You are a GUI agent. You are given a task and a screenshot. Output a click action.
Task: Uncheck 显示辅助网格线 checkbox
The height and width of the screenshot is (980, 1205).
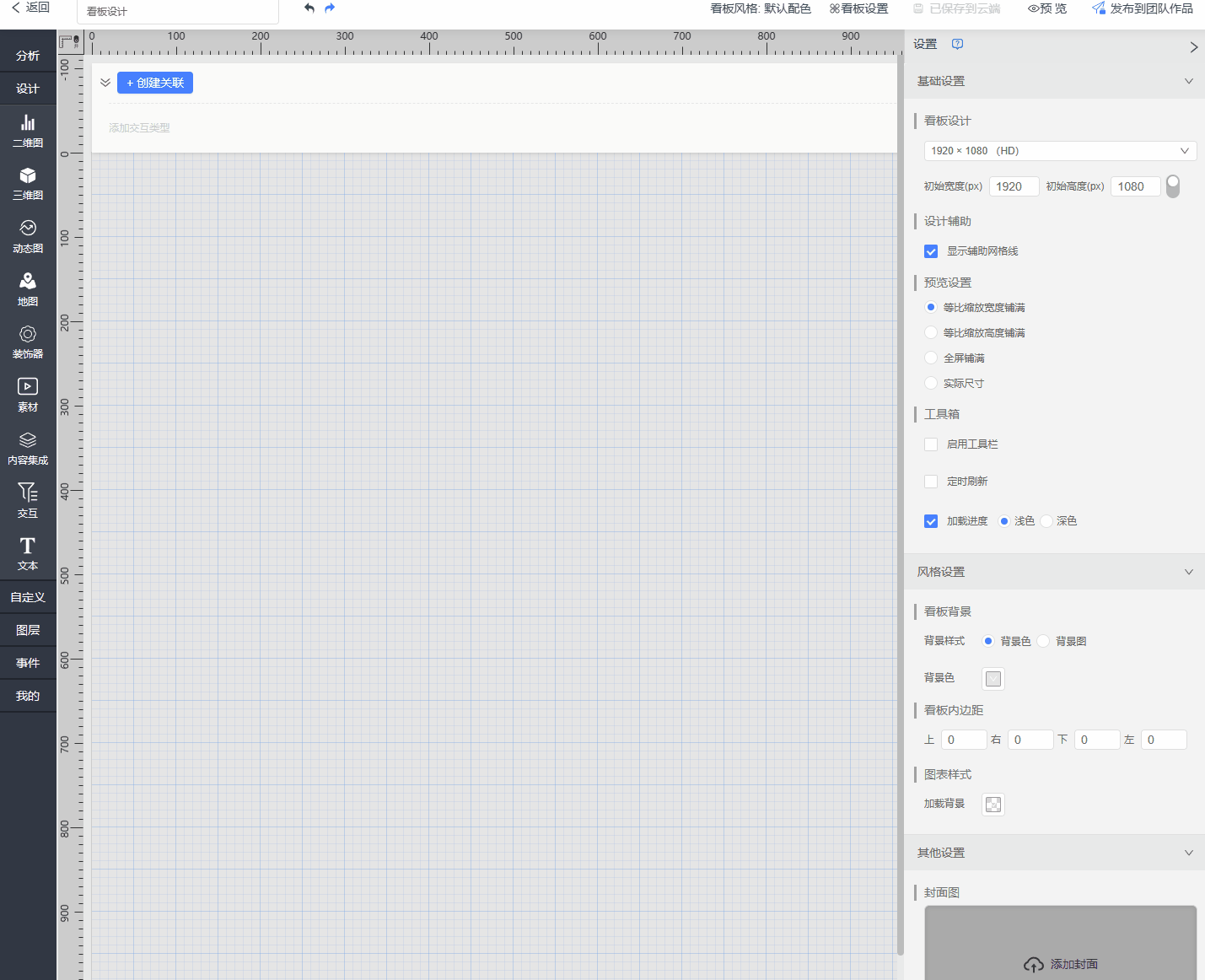click(x=931, y=251)
